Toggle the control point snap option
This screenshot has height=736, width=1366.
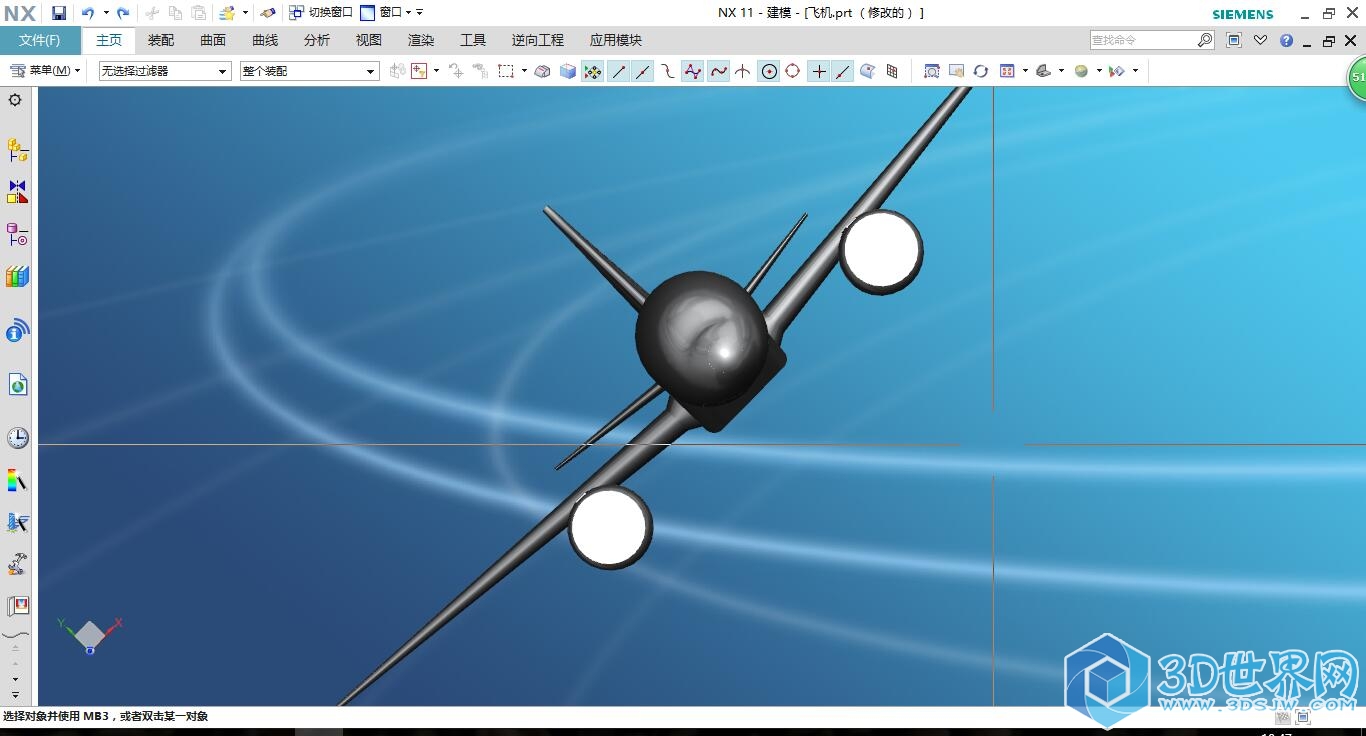point(668,71)
